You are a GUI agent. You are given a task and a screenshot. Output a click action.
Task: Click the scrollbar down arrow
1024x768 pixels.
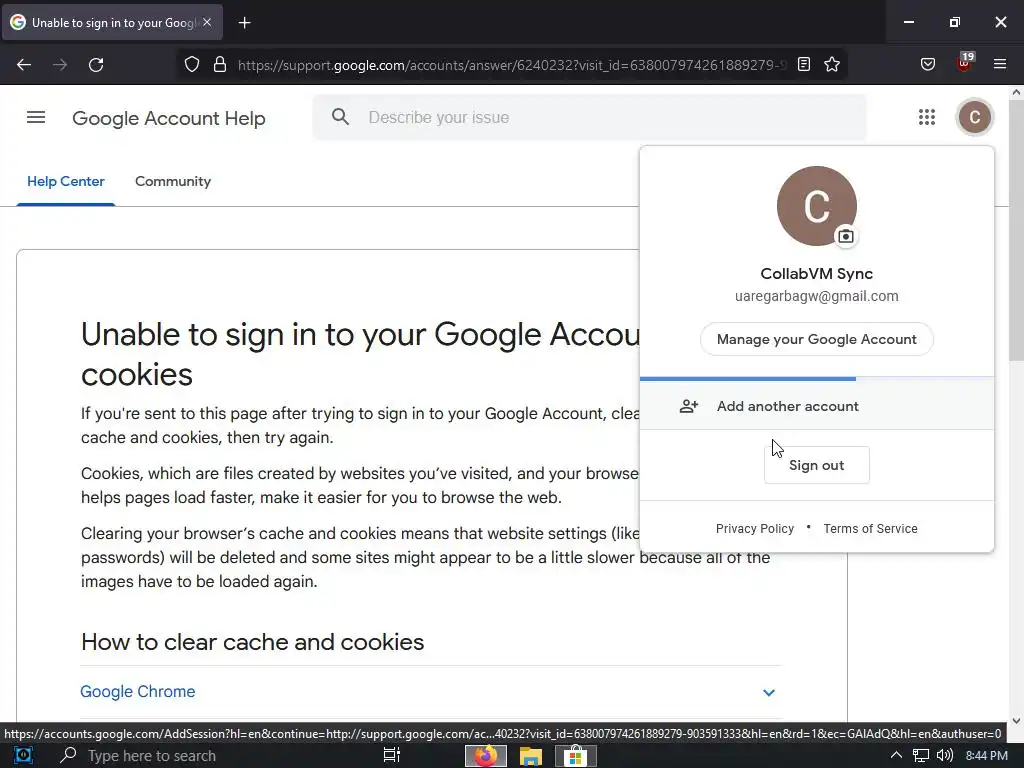[x=1016, y=721]
